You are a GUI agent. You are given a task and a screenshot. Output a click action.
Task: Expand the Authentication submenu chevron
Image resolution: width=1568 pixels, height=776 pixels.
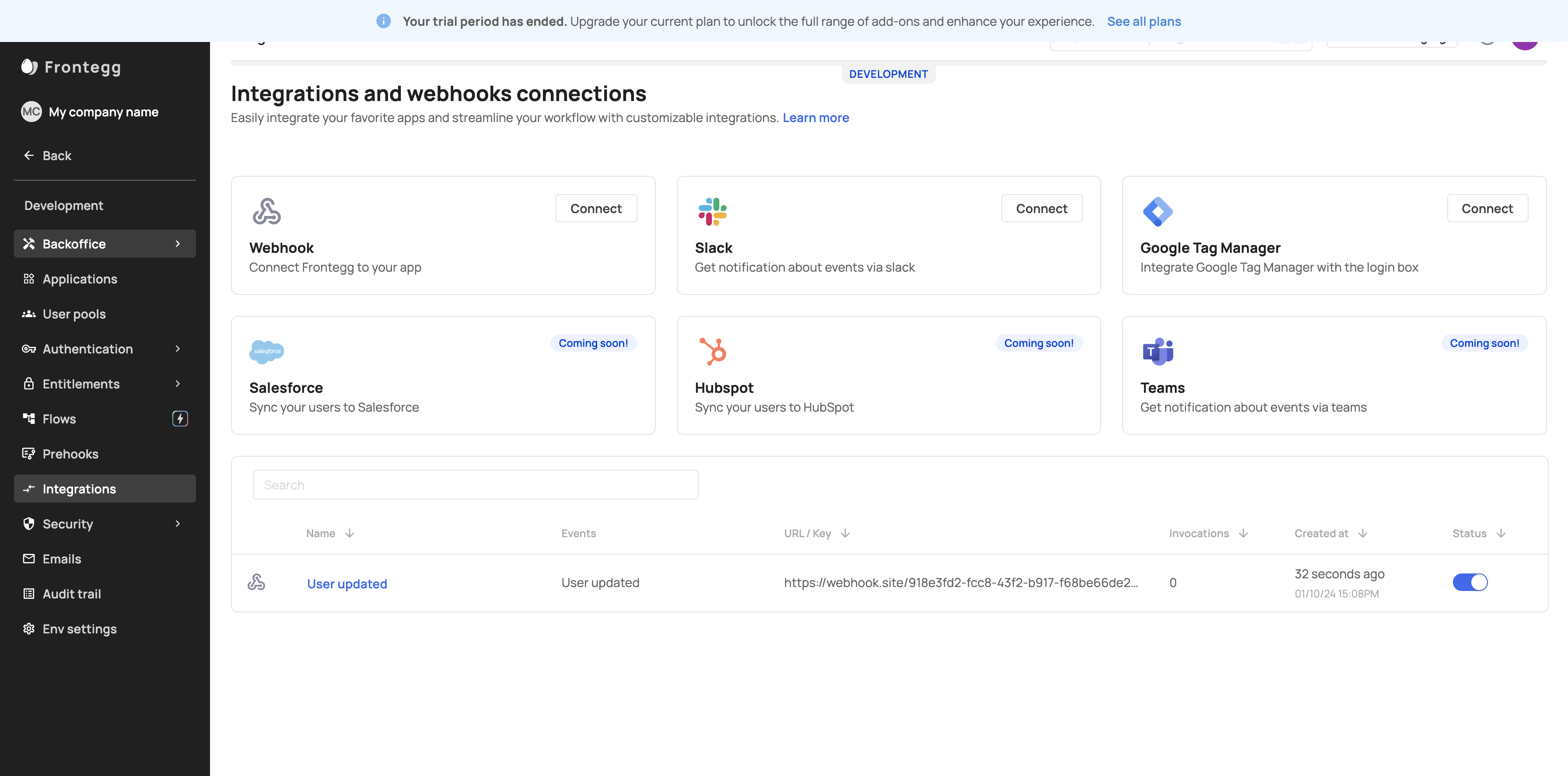(x=178, y=349)
